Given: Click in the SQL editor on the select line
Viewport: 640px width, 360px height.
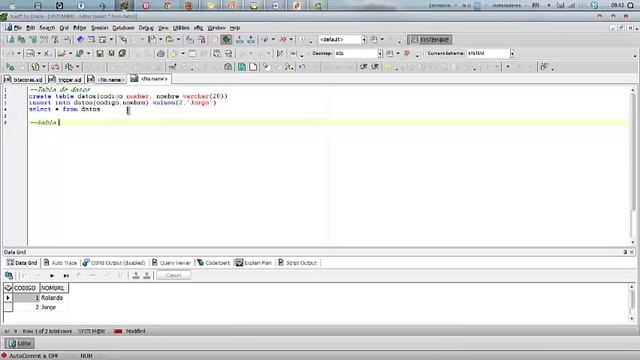Looking at the screenshot, I should coord(64,109).
